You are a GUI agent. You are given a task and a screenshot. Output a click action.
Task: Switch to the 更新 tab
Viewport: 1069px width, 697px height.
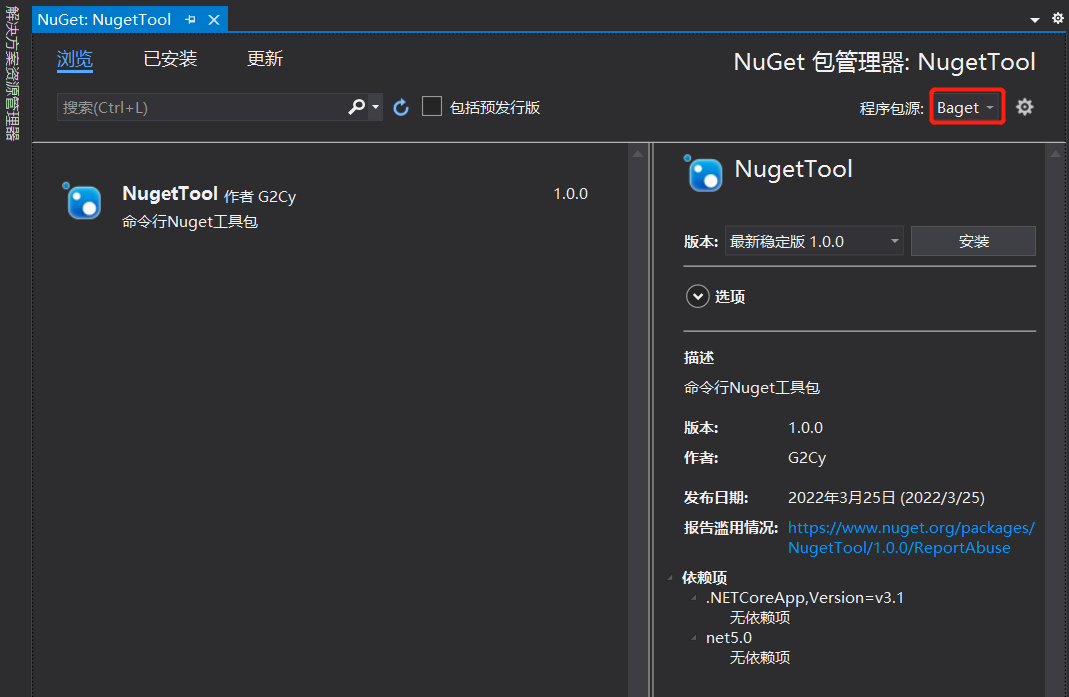[x=265, y=59]
